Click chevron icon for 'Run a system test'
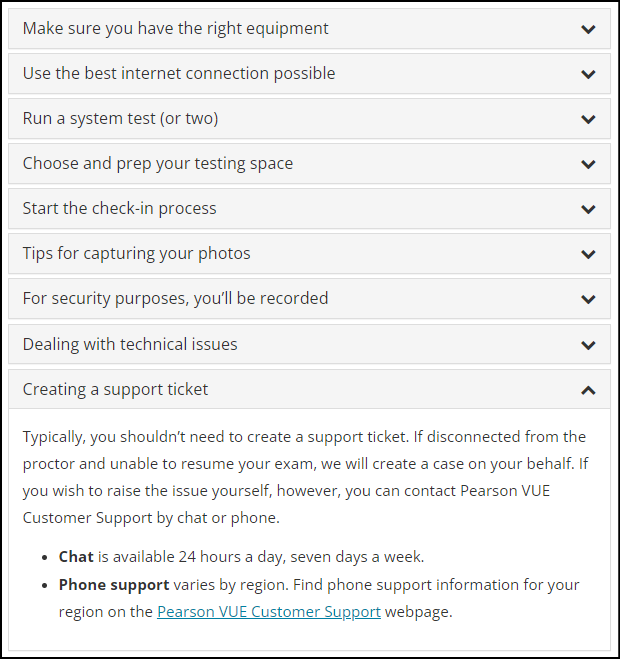620x659 pixels. pos(588,119)
